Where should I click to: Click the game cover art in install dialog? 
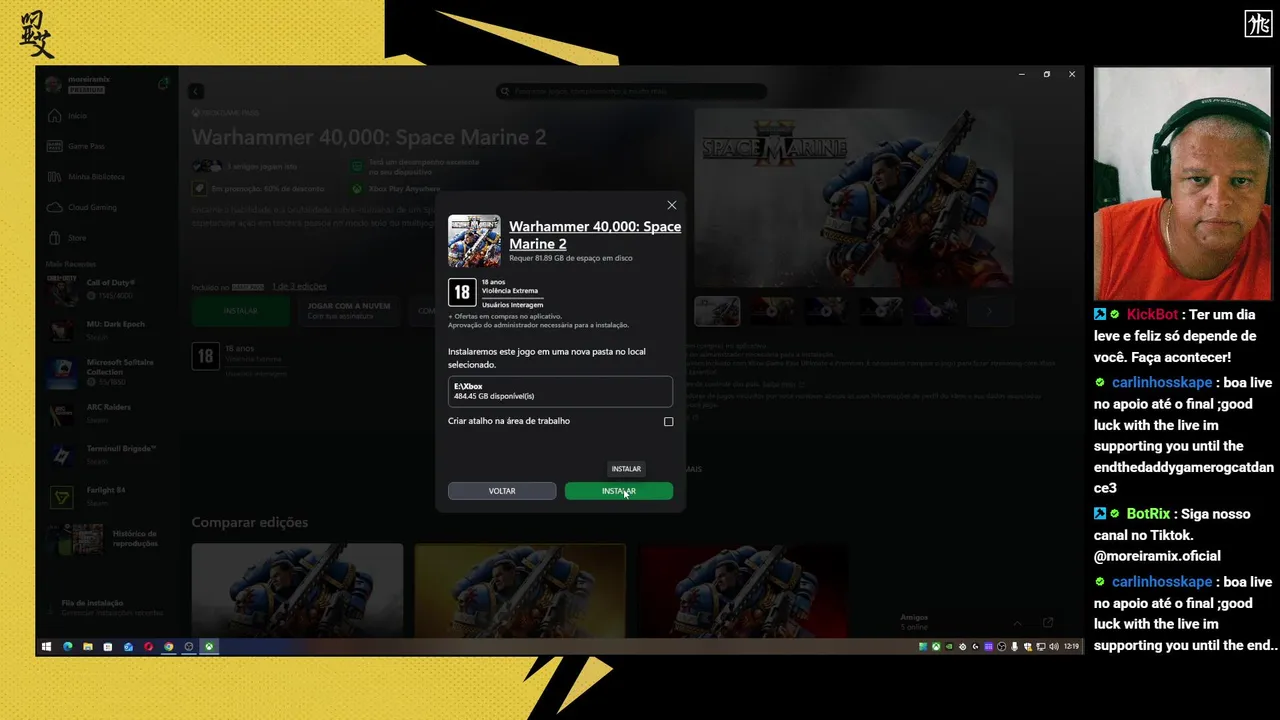[474, 241]
